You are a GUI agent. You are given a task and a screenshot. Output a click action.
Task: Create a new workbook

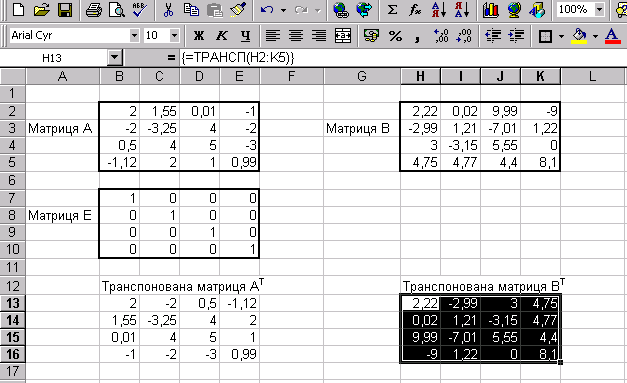18,9
